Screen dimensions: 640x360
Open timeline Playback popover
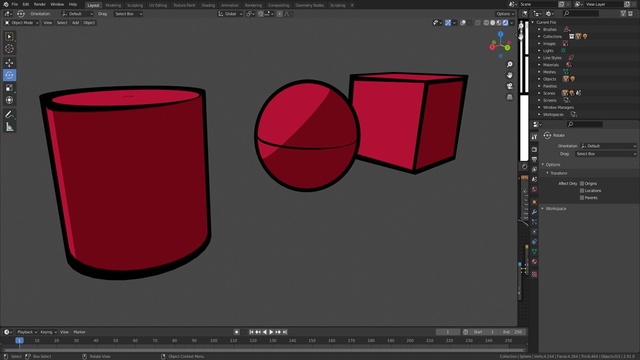[x=27, y=332]
